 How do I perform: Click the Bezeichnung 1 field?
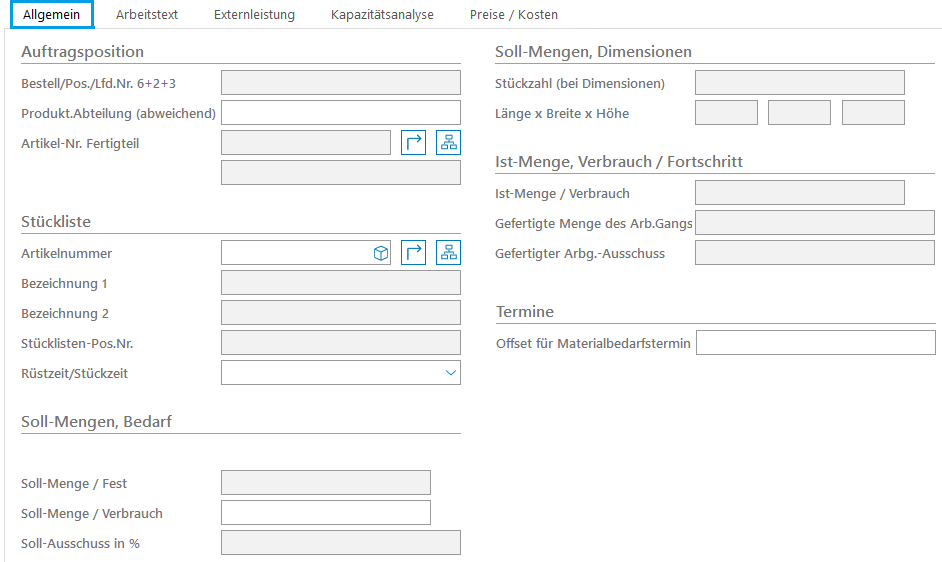pos(340,283)
